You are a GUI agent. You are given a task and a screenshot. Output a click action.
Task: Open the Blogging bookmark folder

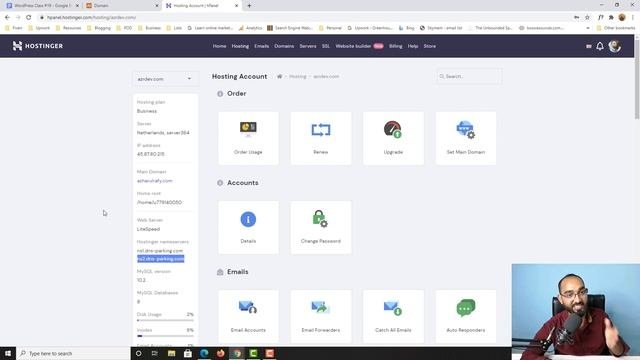[99, 28]
